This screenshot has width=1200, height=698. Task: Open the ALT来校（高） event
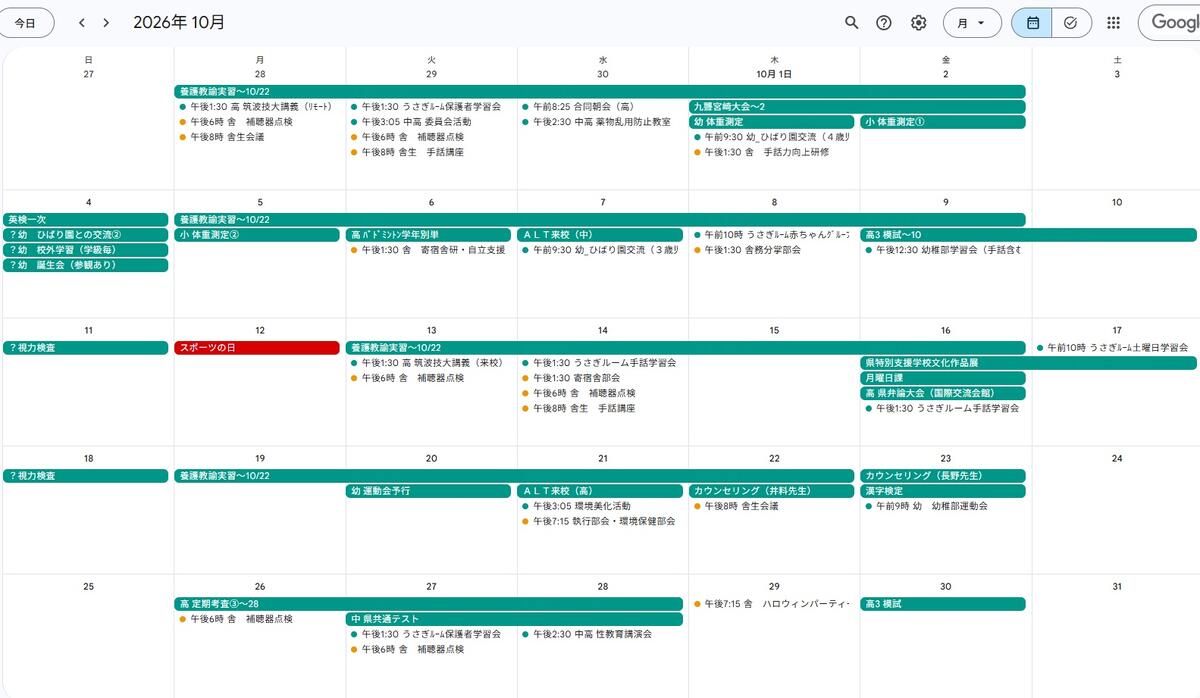point(600,491)
